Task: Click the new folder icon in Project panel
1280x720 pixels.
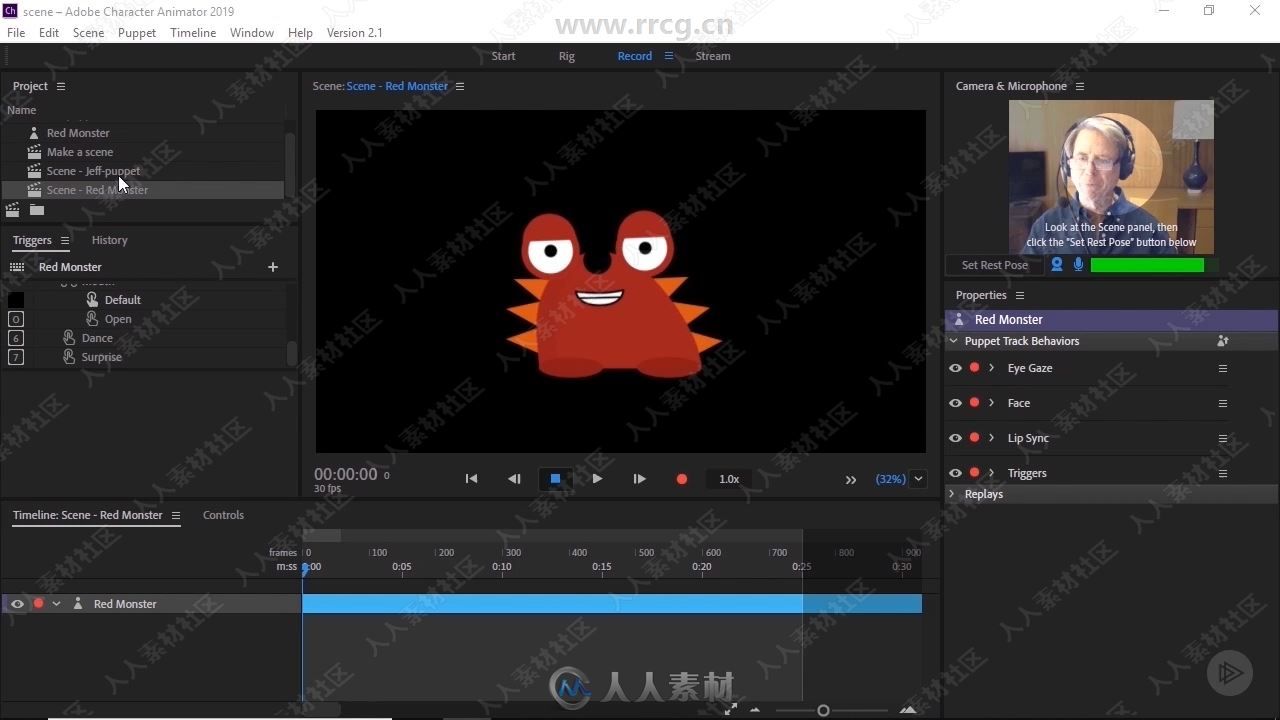Action: click(x=37, y=210)
